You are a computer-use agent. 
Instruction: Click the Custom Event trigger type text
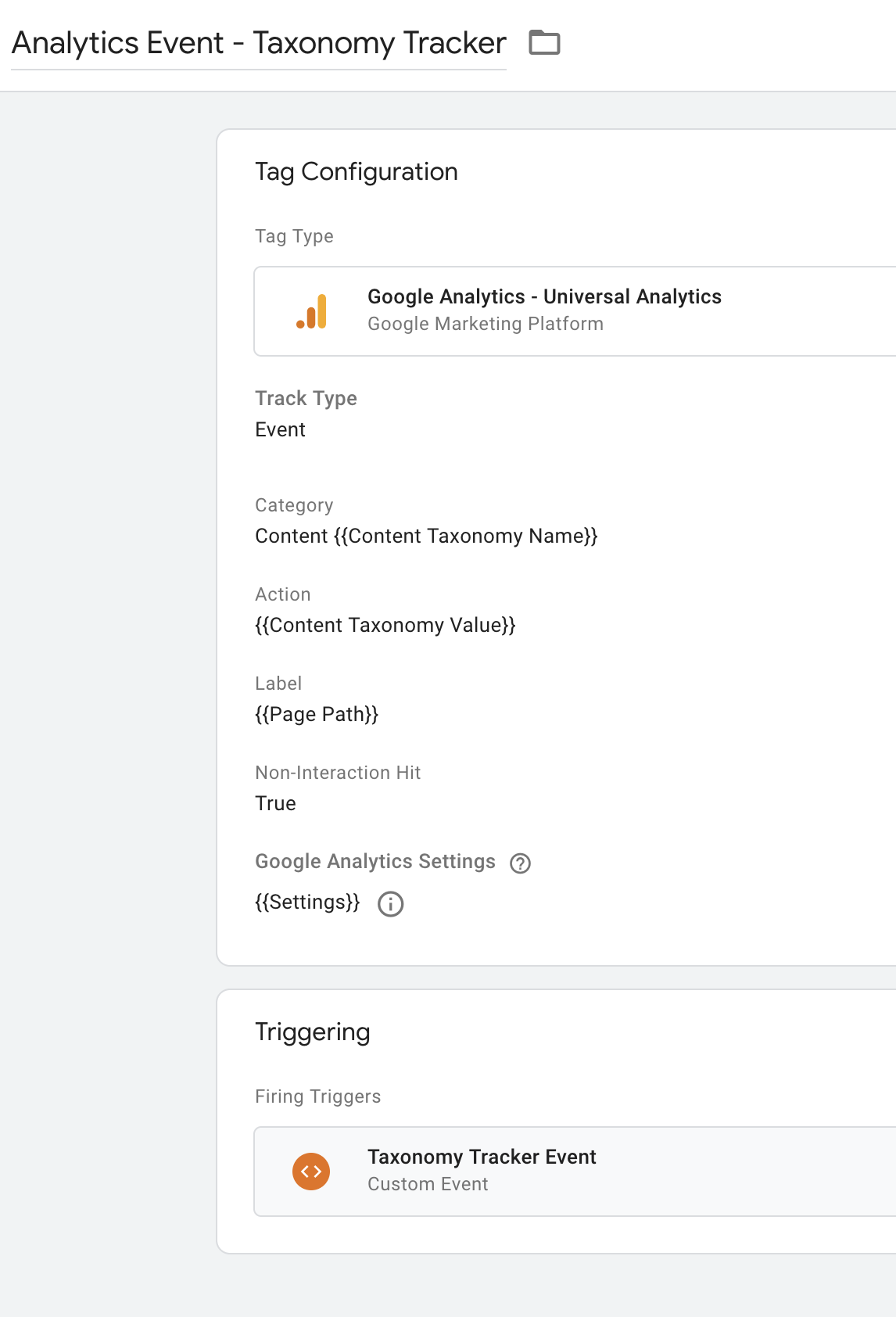click(x=428, y=1184)
